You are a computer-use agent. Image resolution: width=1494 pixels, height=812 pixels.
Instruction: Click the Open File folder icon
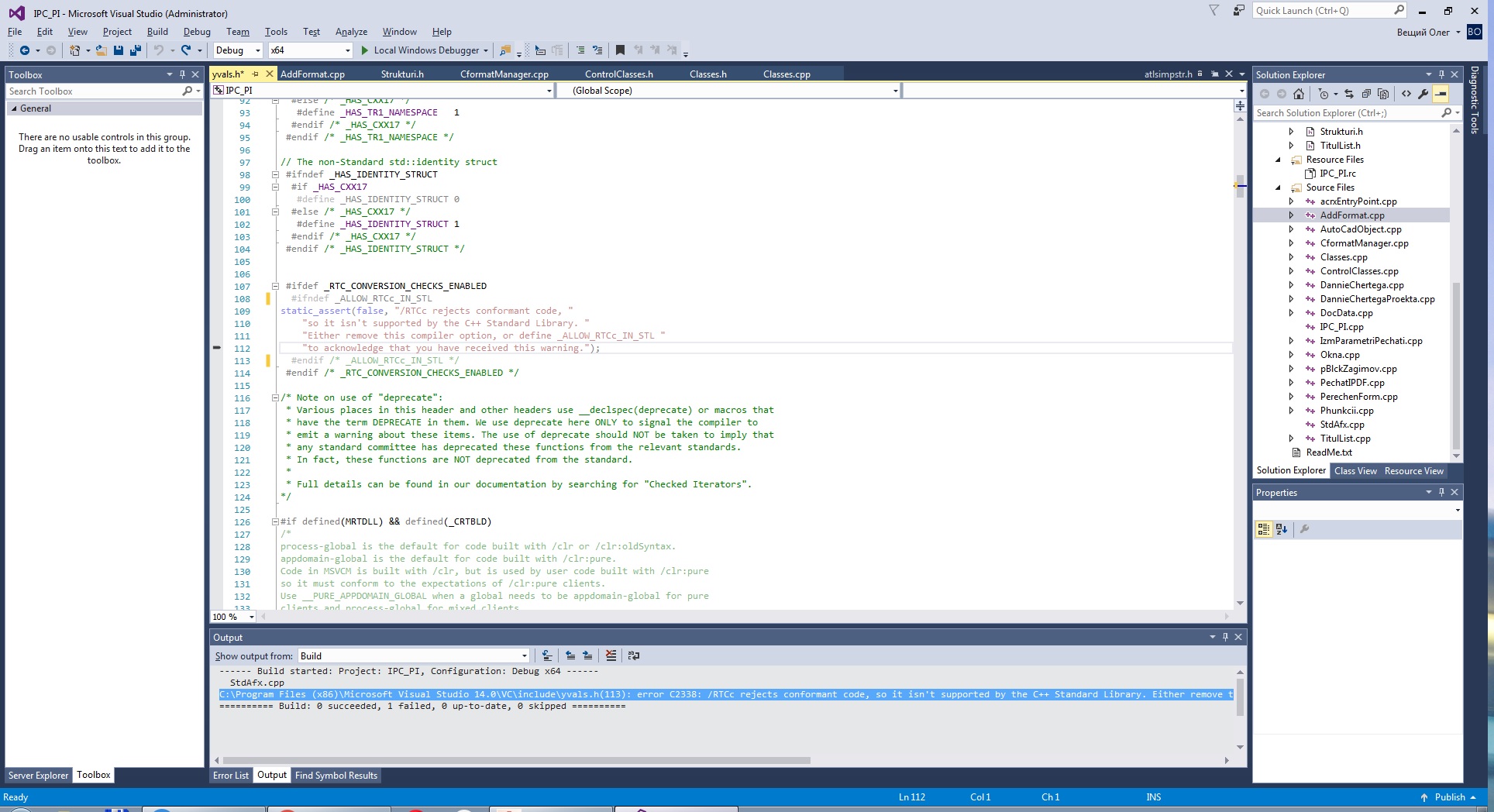[x=101, y=50]
